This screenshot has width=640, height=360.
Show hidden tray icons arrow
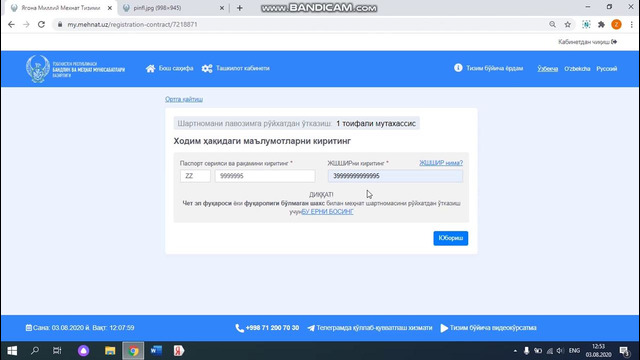[515, 351]
